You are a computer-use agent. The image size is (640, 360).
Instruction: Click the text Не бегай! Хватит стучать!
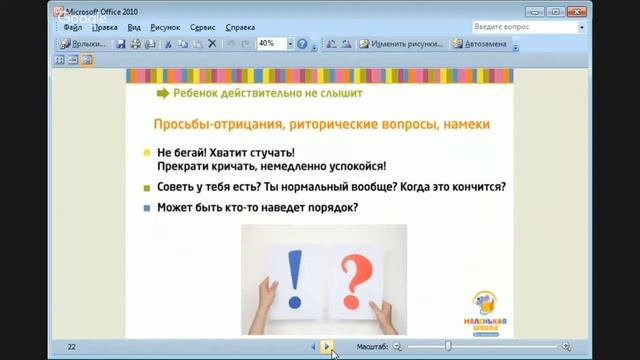click(226, 153)
